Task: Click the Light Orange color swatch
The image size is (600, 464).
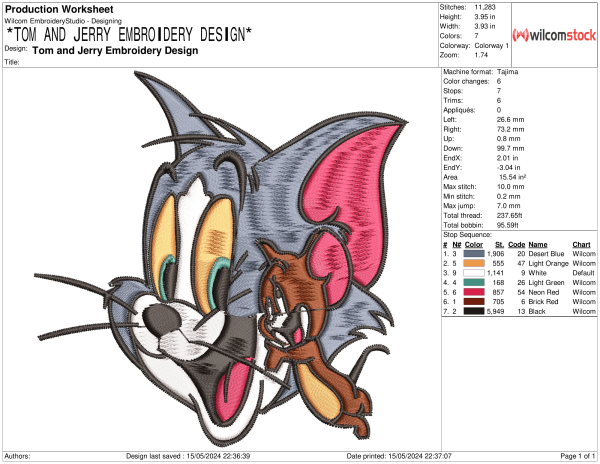Action: click(474, 263)
